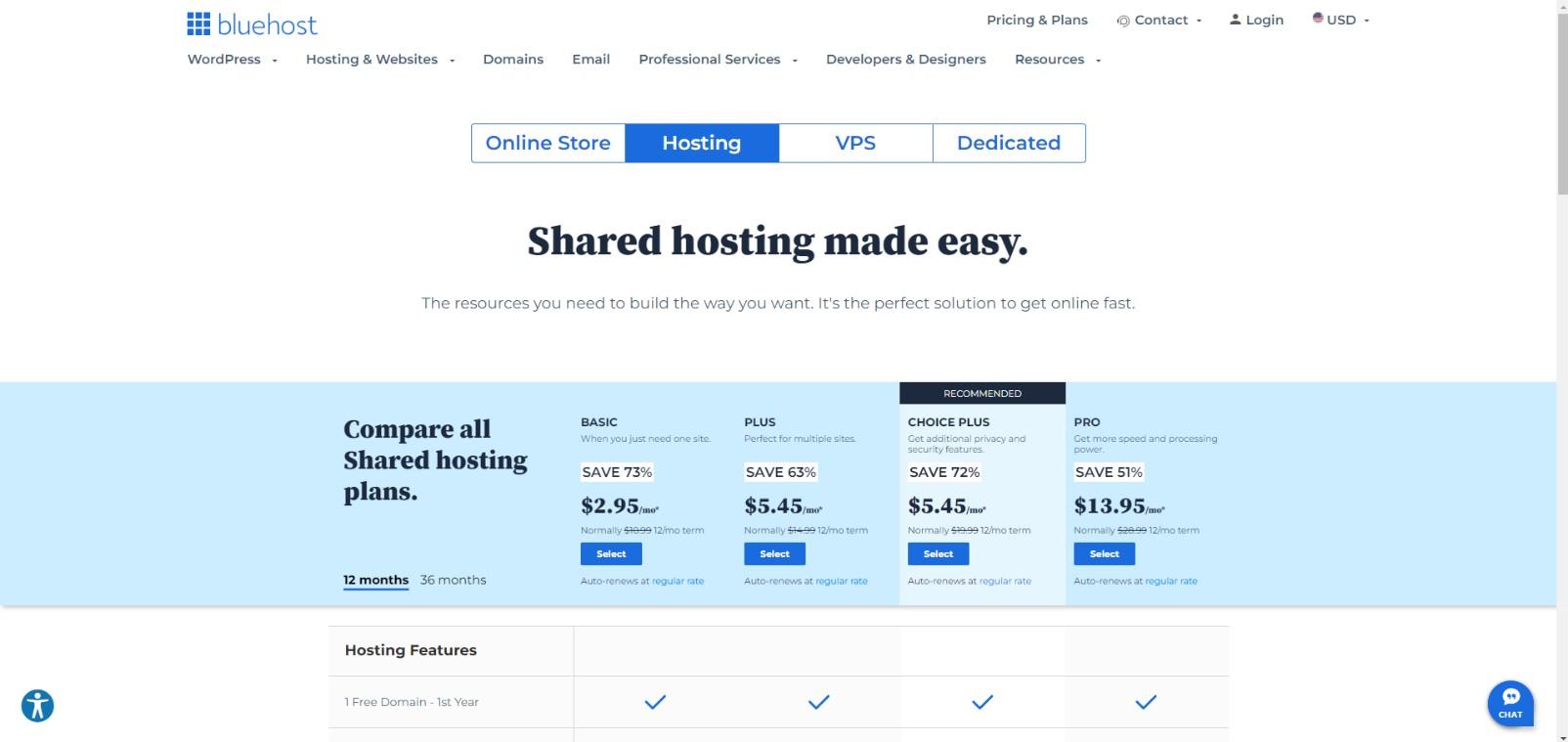Select the Pro plan

coord(1105,553)
